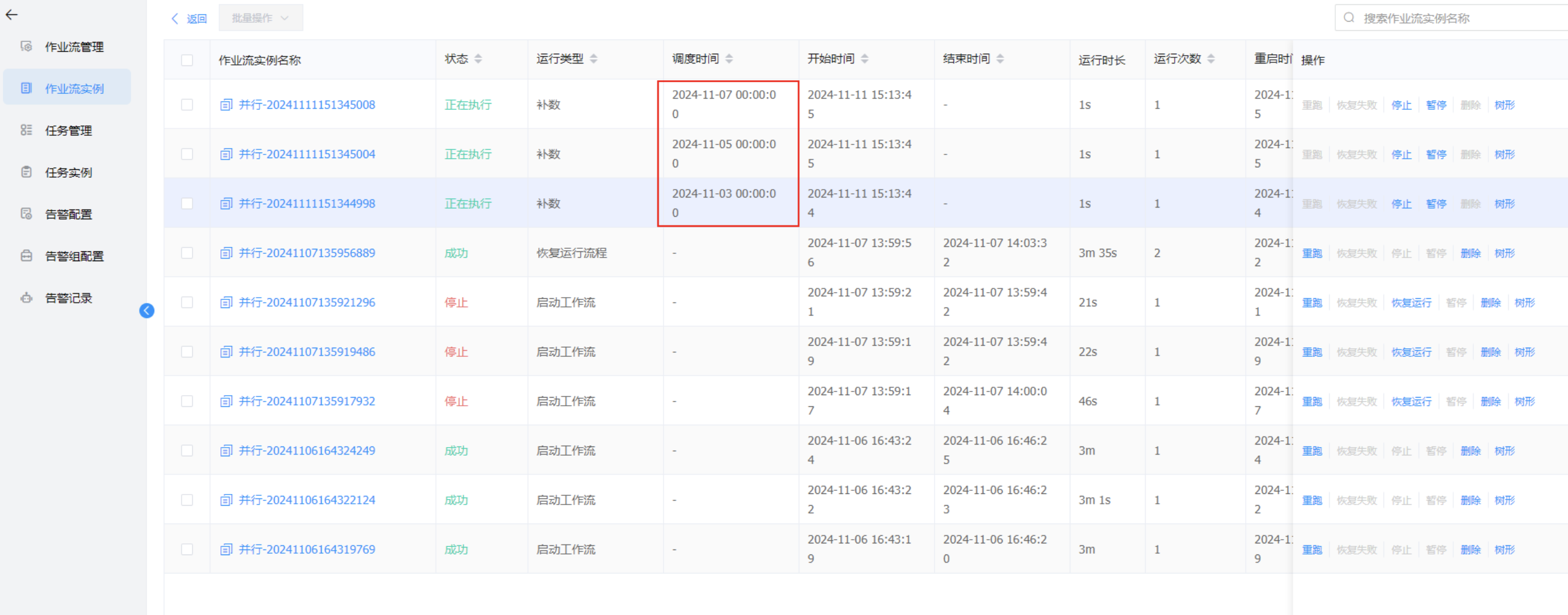
Task: Check the row for 并行-20241111151345004
Action: click(x=187, y=154)
